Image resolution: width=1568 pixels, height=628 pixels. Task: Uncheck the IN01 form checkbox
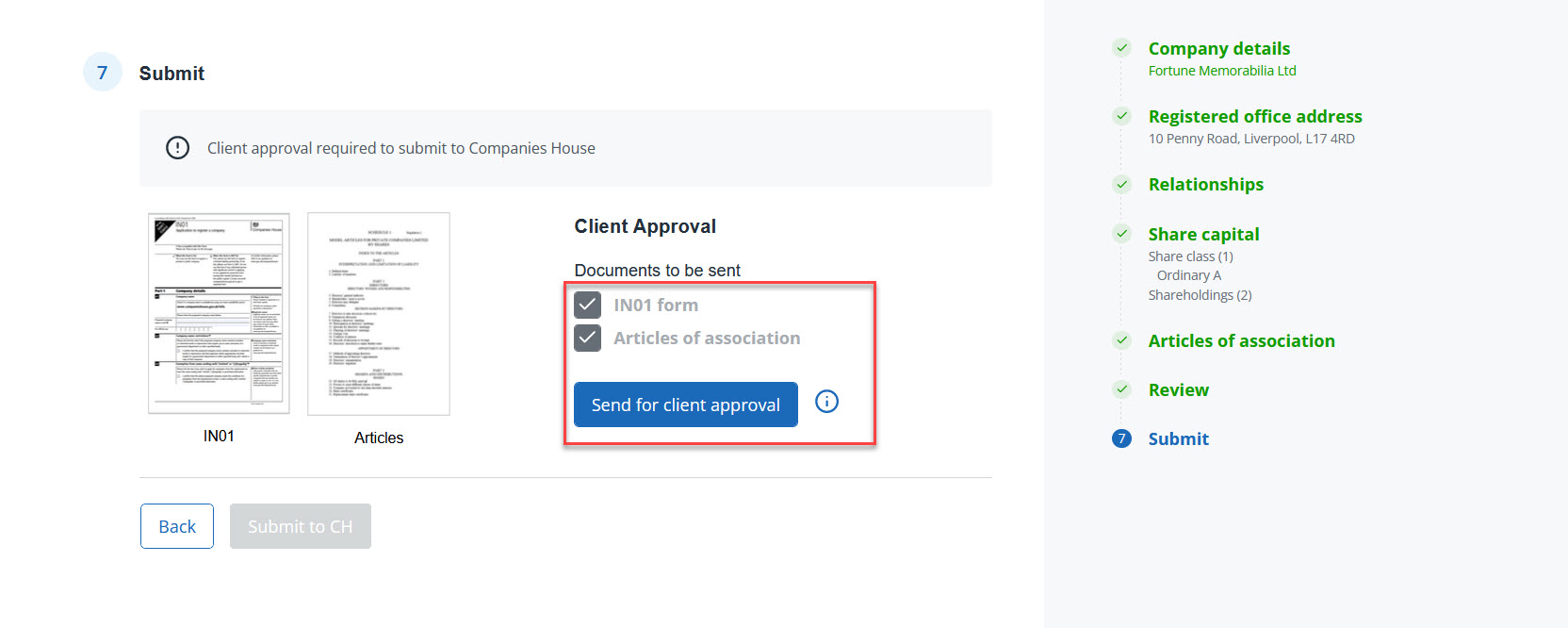click(588, 305)
